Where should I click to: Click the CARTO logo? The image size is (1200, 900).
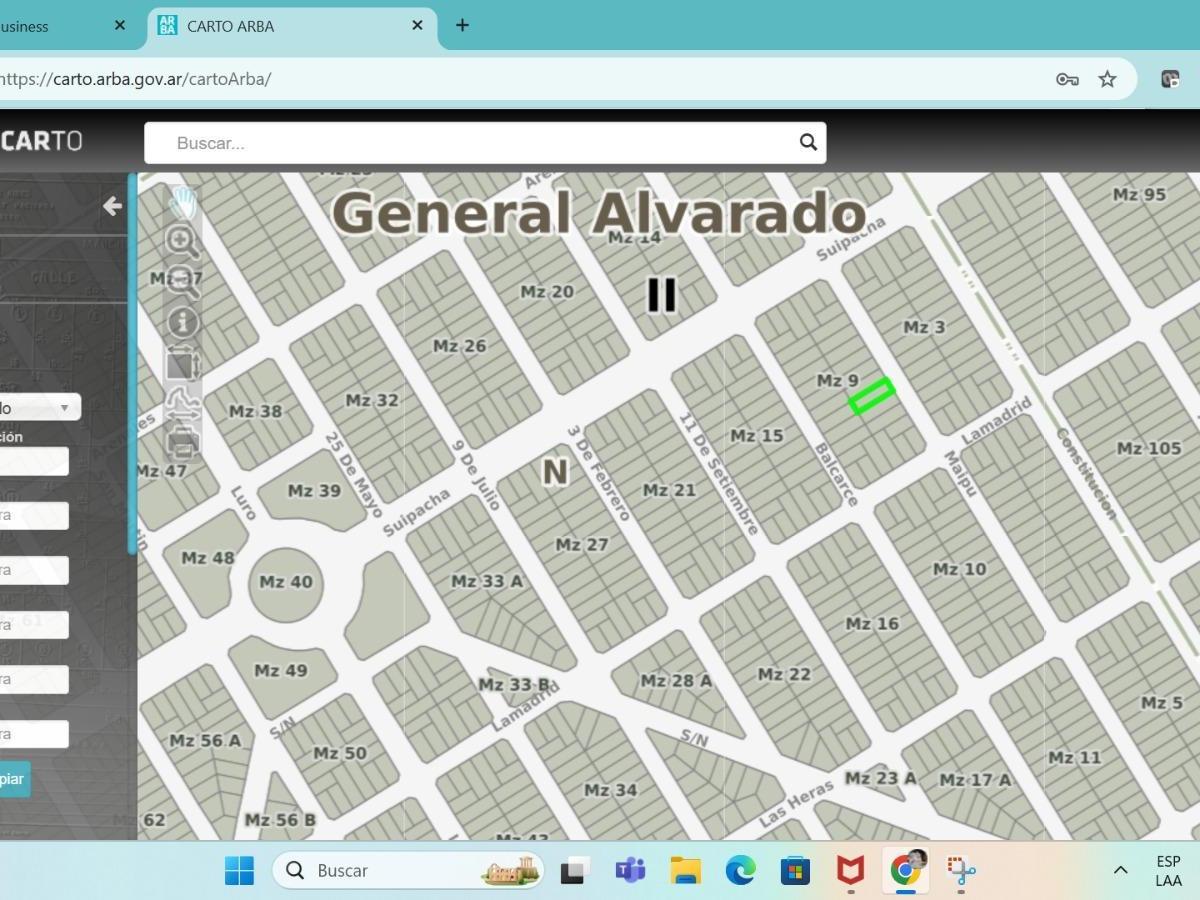tap(41, 141)
